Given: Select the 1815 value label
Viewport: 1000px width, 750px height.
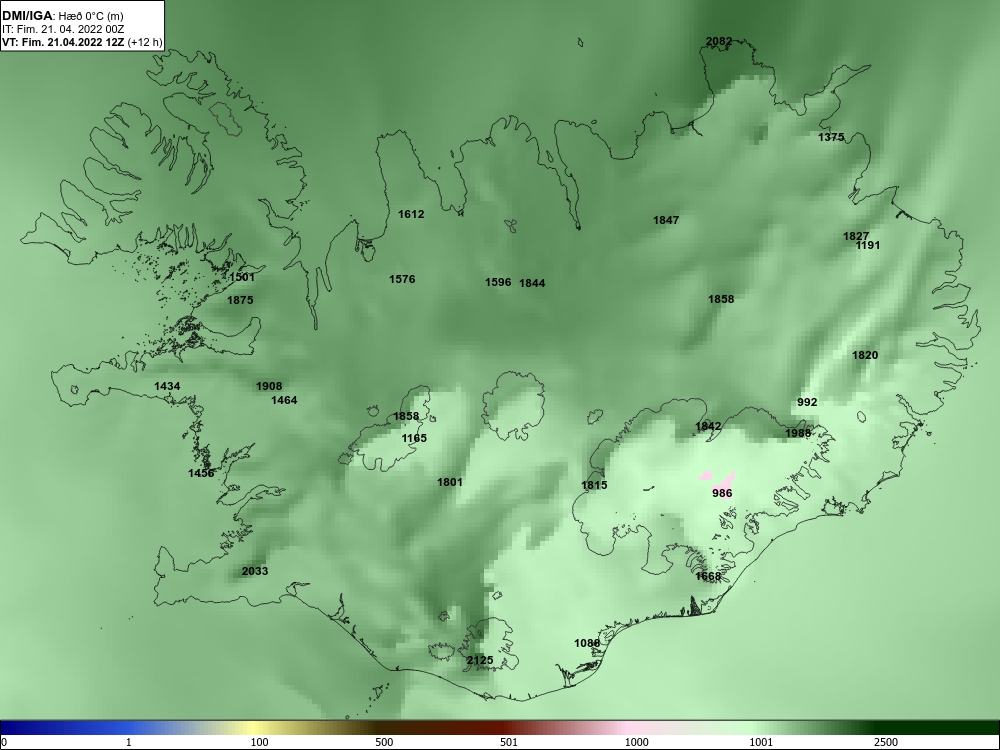Looking at the screenshot, I should pos(594,485).
